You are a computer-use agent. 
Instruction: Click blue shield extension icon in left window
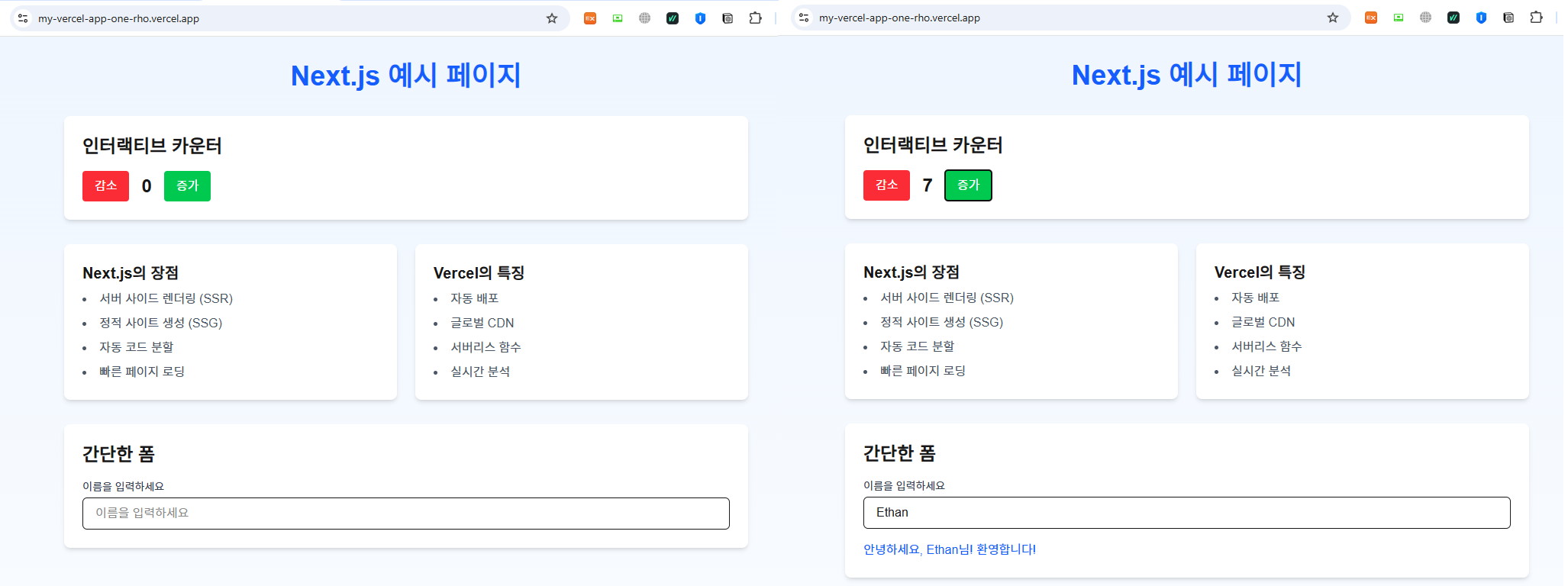[700, 18]
